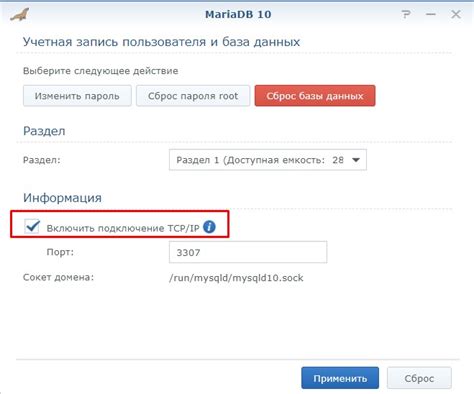
Task: Click the Сокет домена: label
Action: click(x=58, y=277)
